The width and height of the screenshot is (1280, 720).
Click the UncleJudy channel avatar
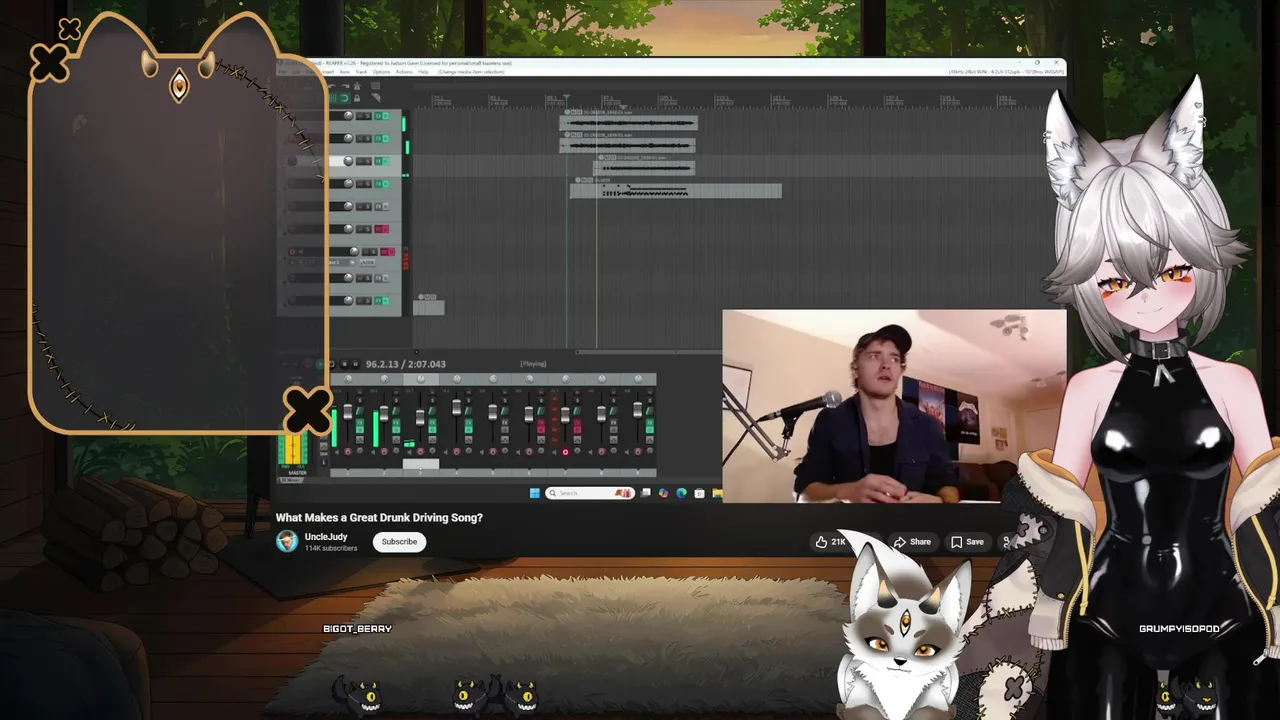pyautogui.click(x=287, y=542)
